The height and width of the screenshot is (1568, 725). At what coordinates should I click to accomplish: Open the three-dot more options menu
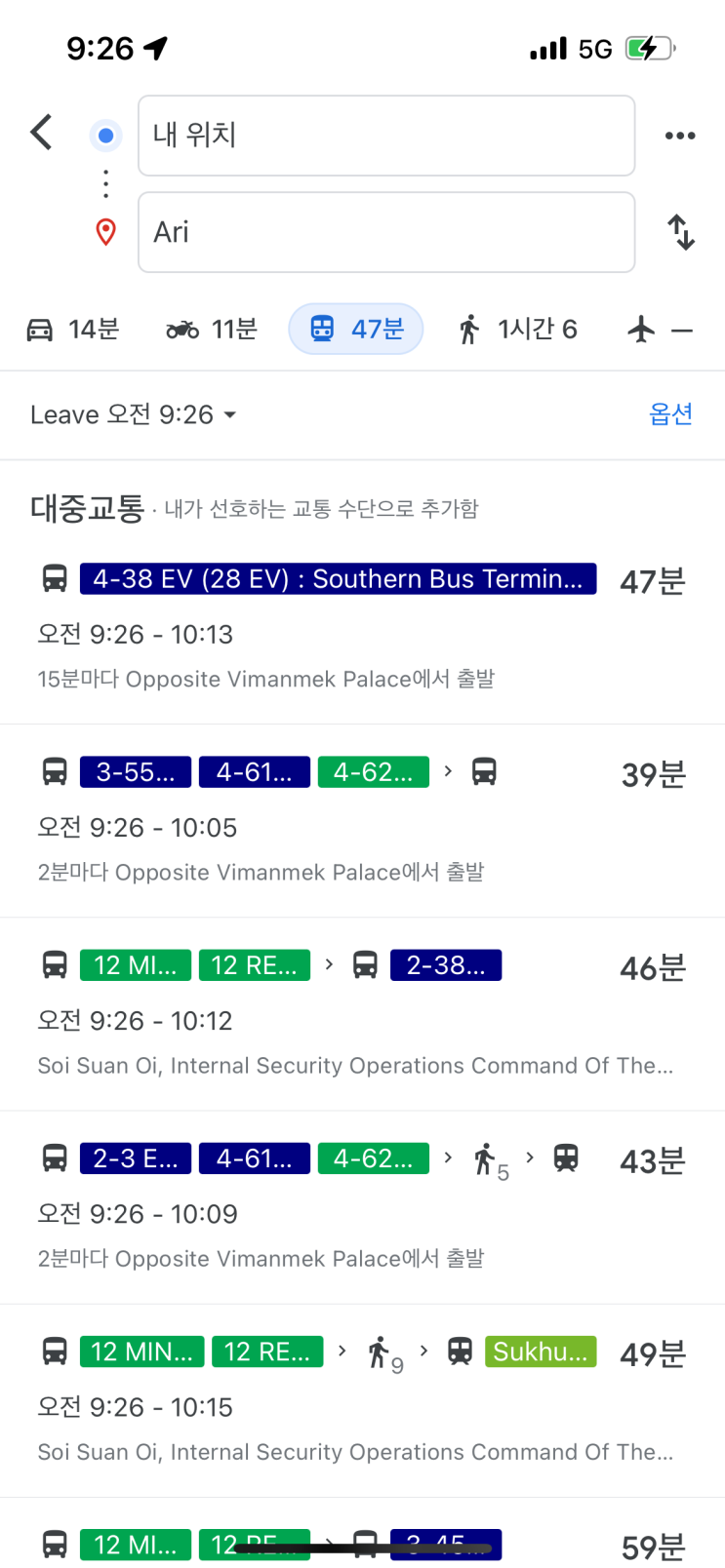click(x=679, y=136)
